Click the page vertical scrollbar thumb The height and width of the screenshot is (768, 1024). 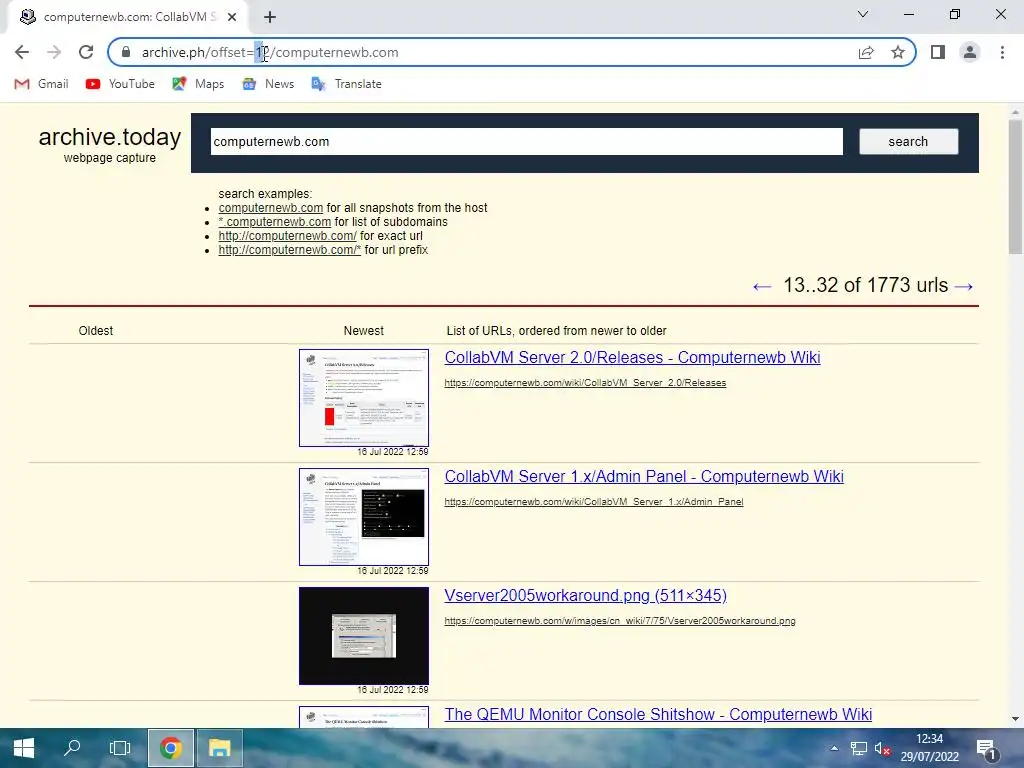point(1016,187)
